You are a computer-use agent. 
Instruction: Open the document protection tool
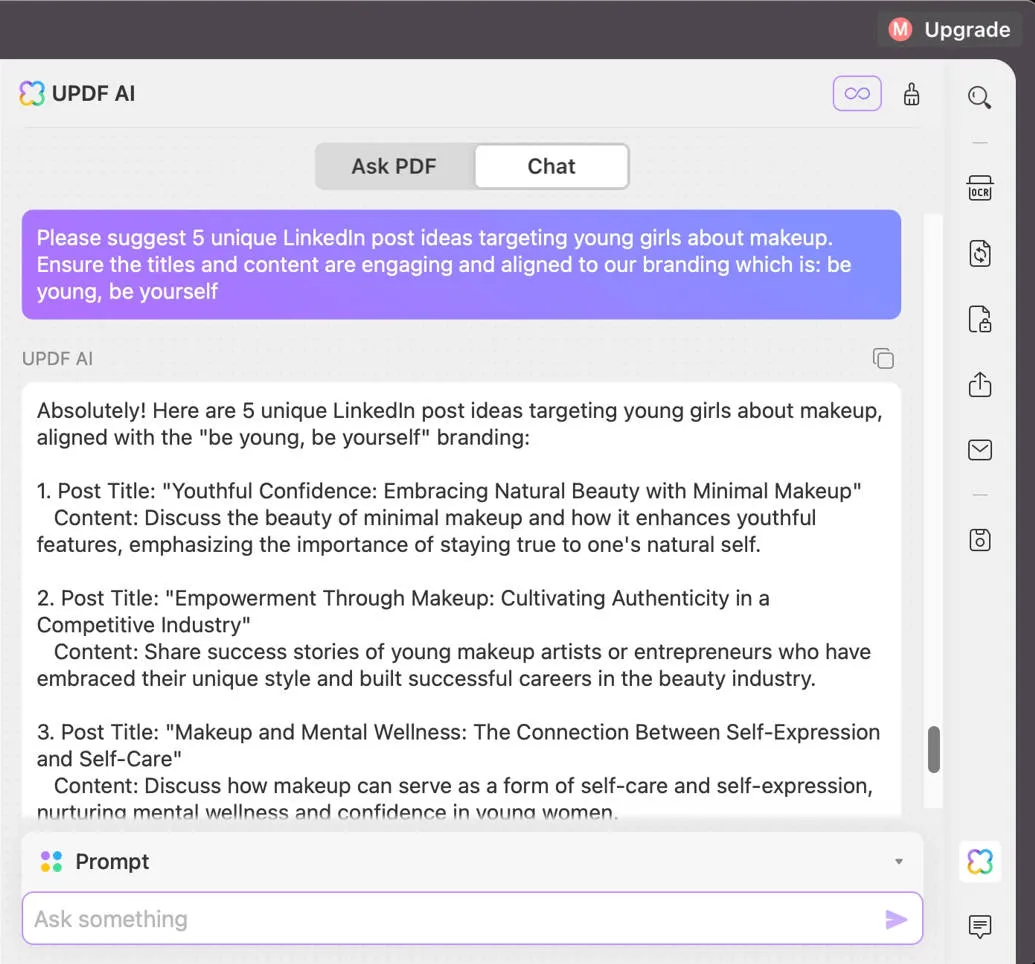(980, 319)
